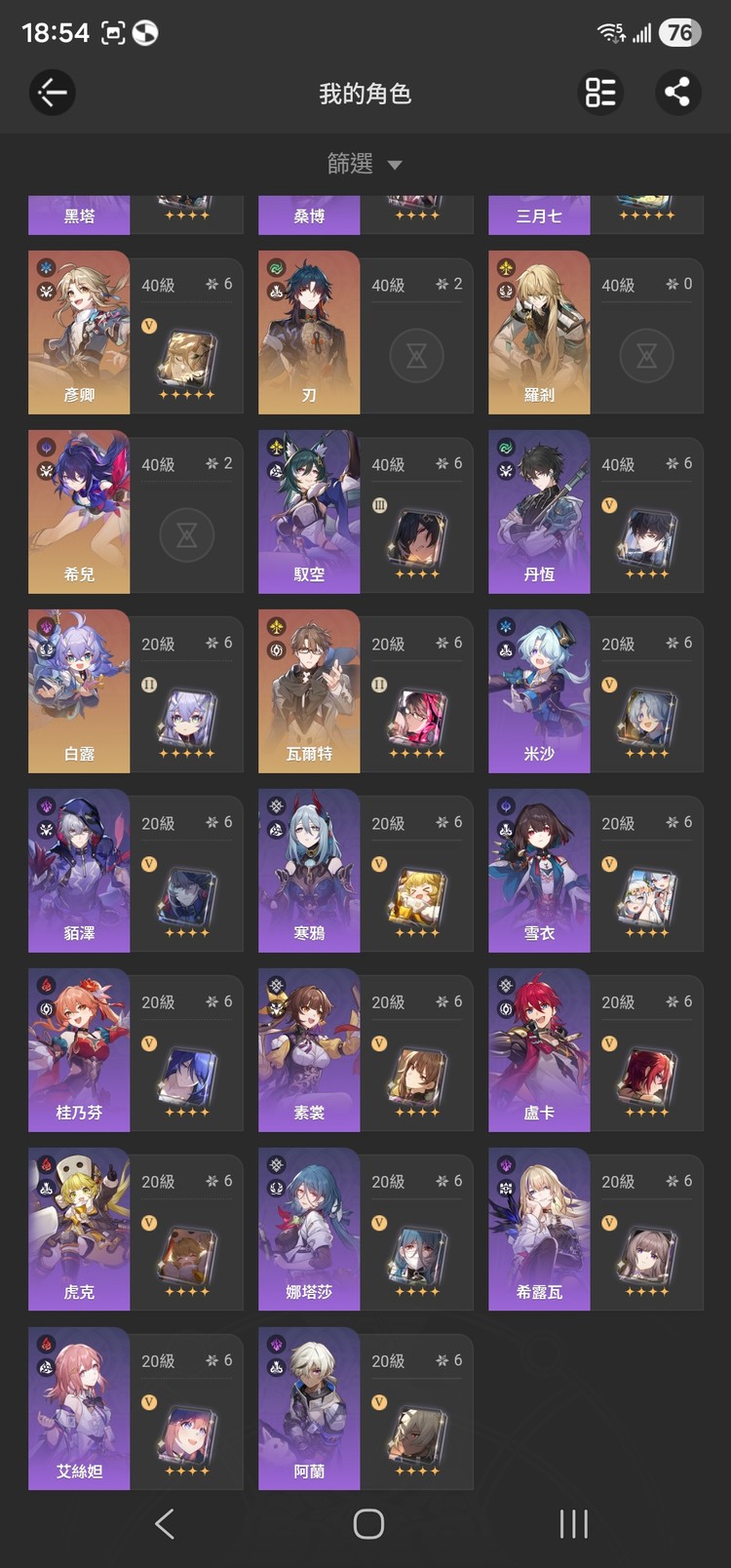Select 丹恆 character portrait
This screenshot has height=1568, width=731.
(539, 512)
